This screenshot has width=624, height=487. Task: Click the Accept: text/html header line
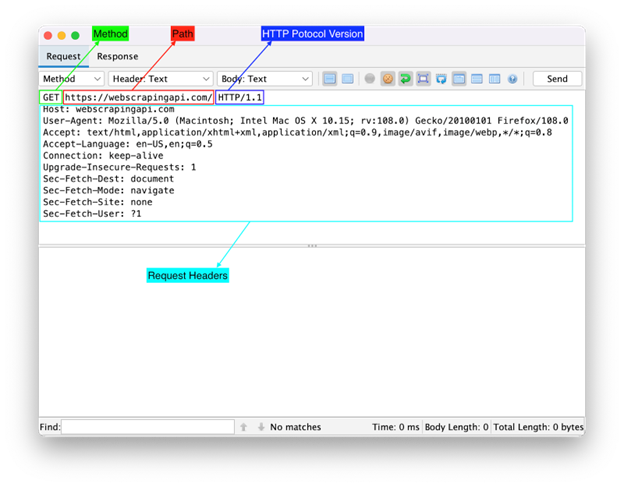[x=297, y=132]
